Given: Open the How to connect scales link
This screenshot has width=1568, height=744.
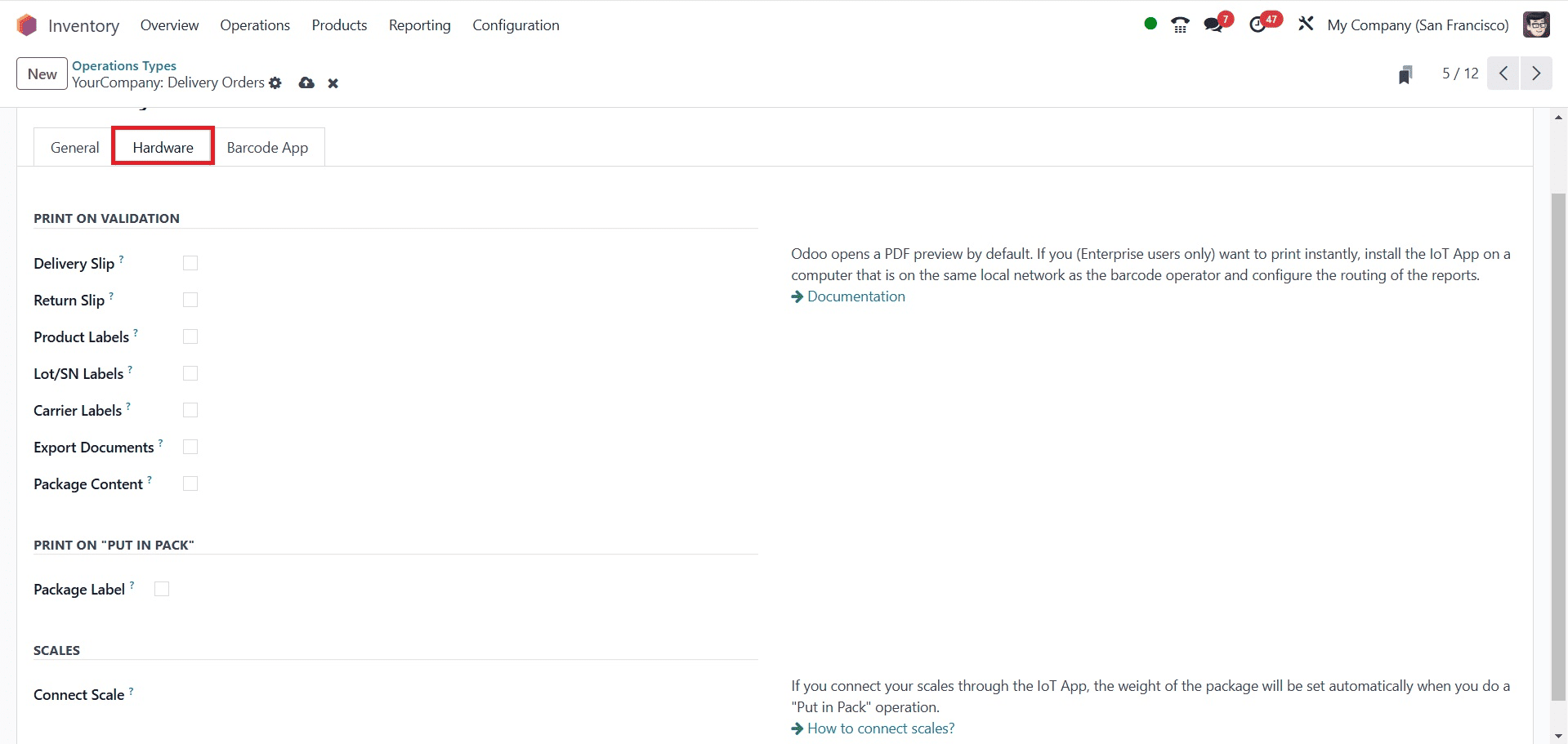Looking at the screenshot, I should pos(880,728).
